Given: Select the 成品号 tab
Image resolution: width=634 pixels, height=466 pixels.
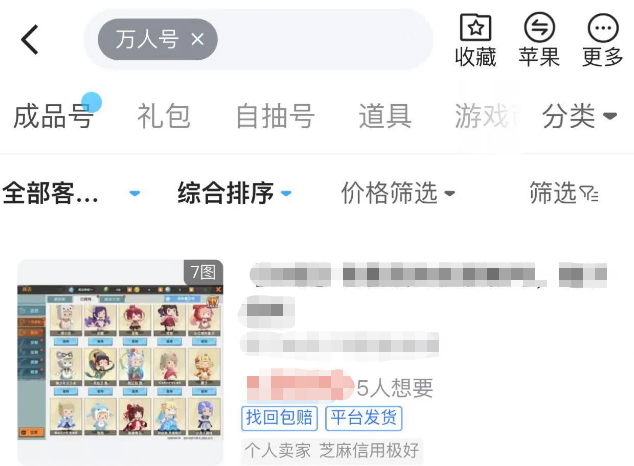Looking at the screenshot, I should [x=53, y=116].
